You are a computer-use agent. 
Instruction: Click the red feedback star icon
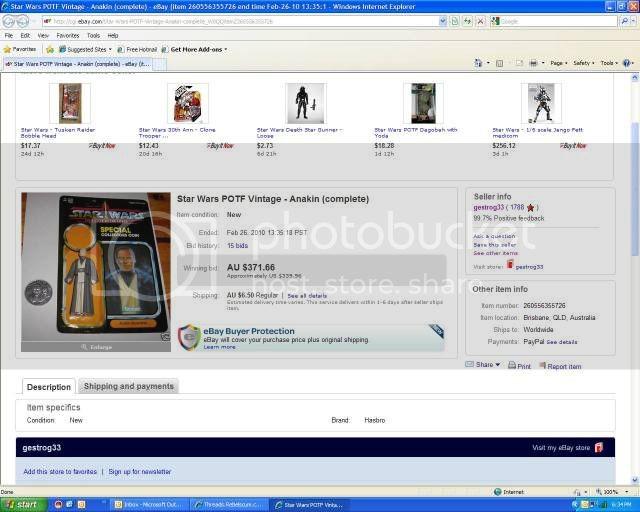tap(531, 207)
